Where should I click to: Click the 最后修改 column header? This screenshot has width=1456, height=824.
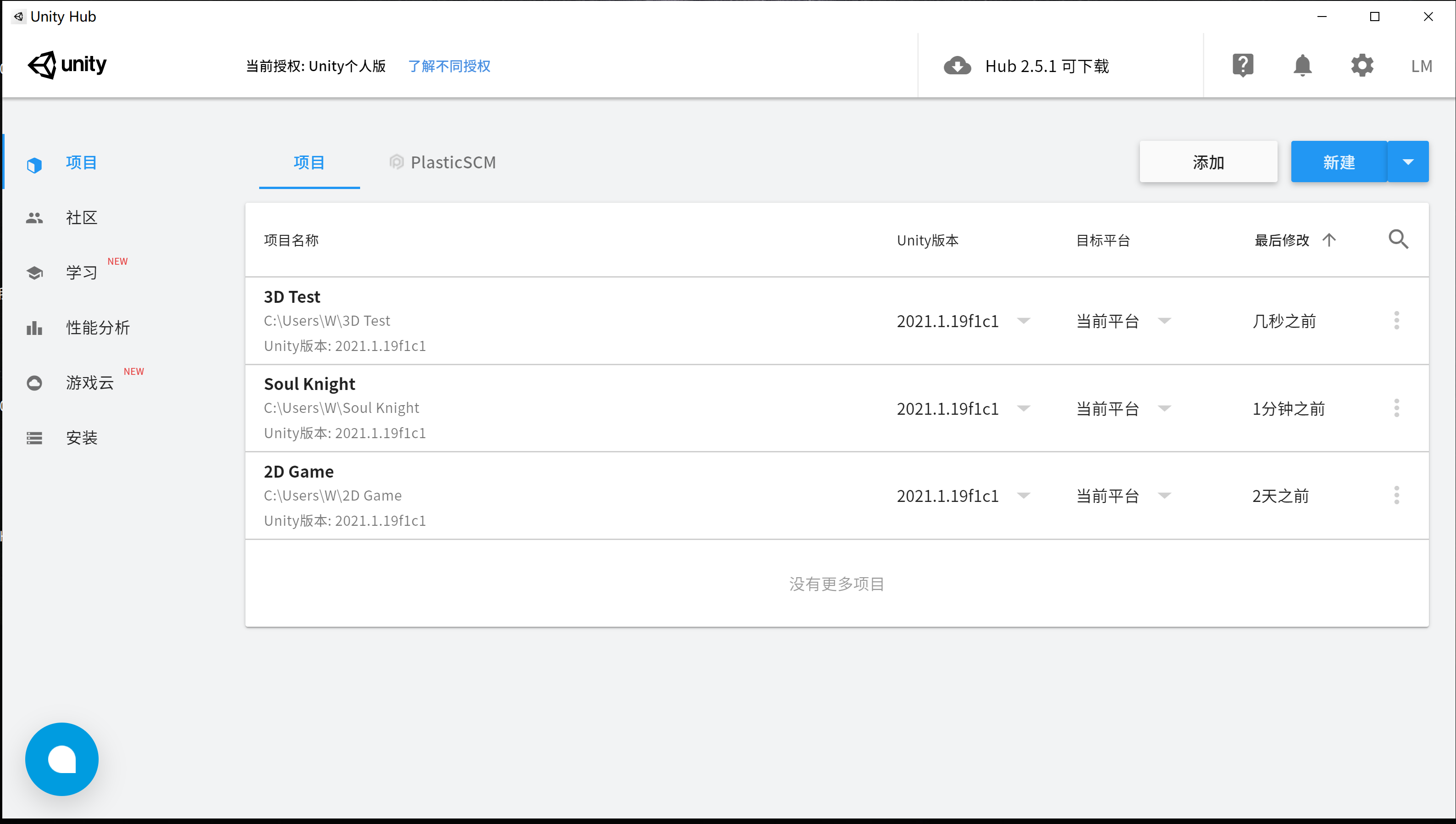pos(1282,240)
